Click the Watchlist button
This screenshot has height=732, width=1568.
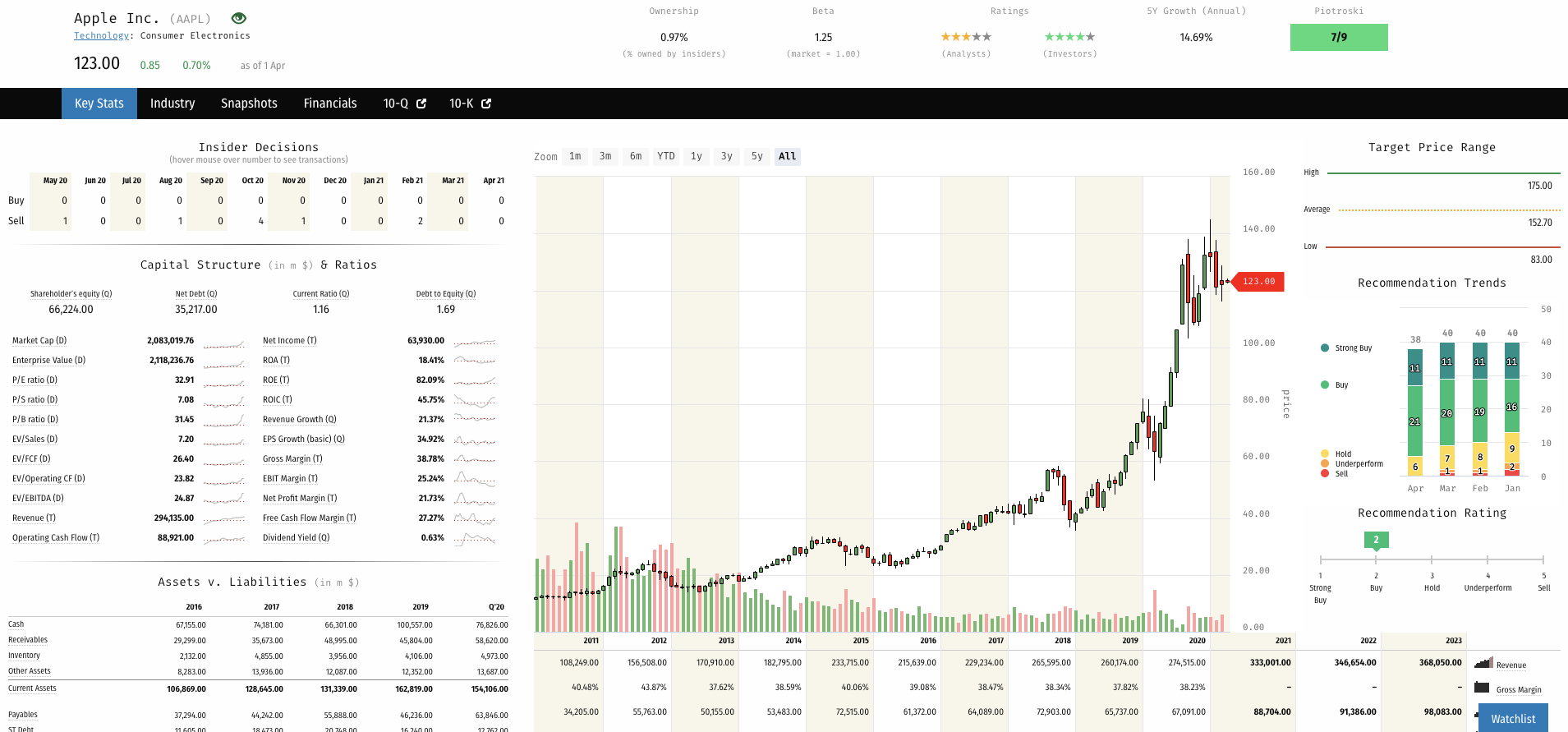[x=1513, y=718]
